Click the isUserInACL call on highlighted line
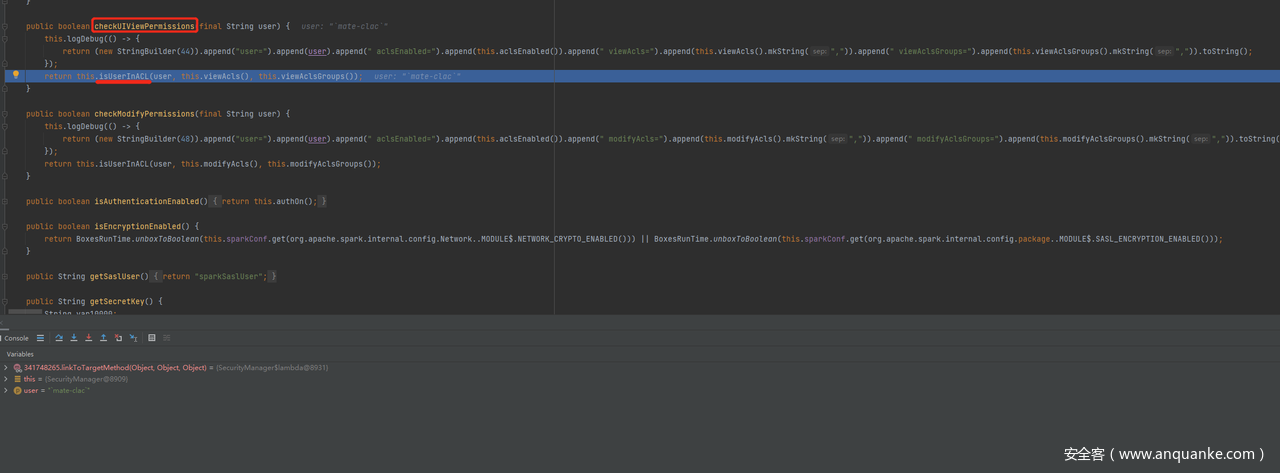Screen dimensions: 1280x473 click(x=124, y=76)
